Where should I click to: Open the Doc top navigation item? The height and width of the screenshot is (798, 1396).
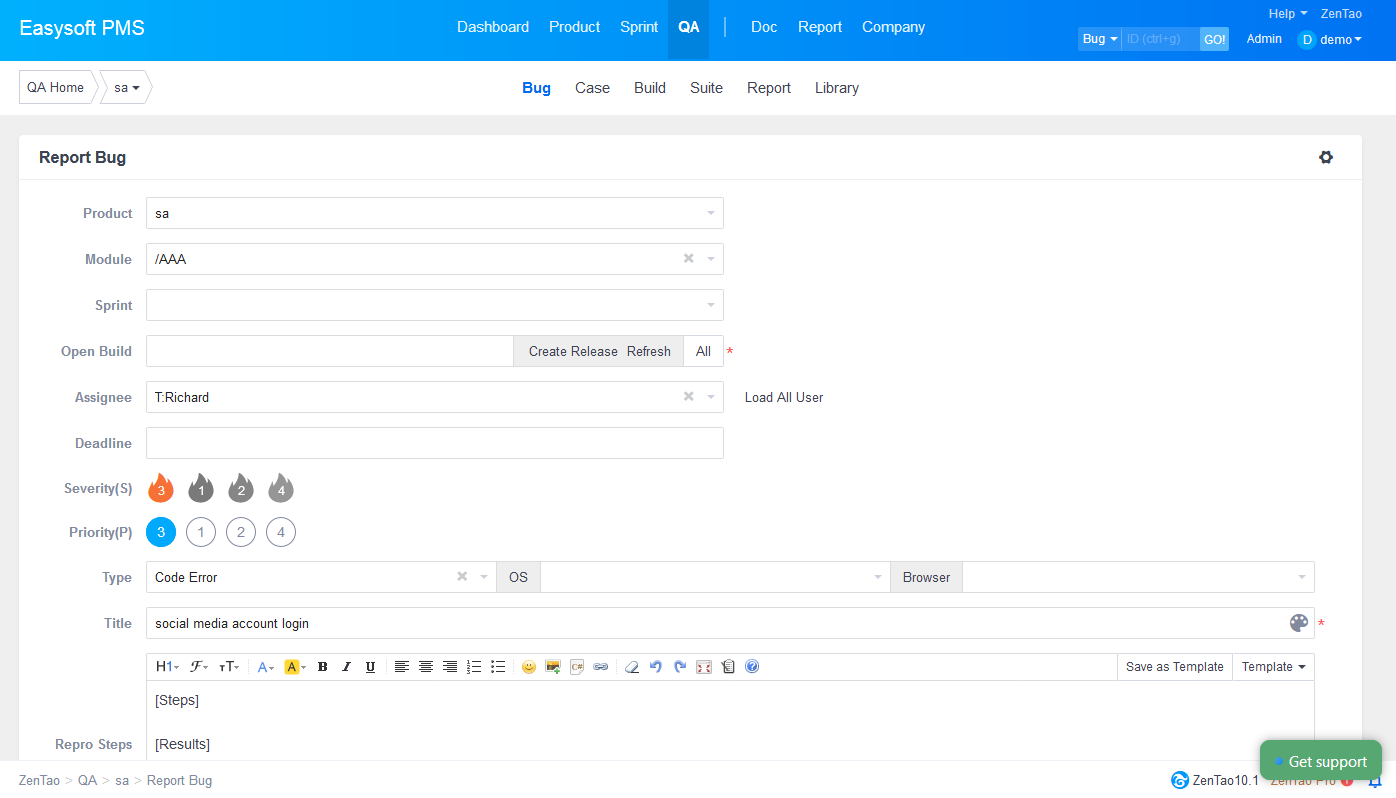764,27
